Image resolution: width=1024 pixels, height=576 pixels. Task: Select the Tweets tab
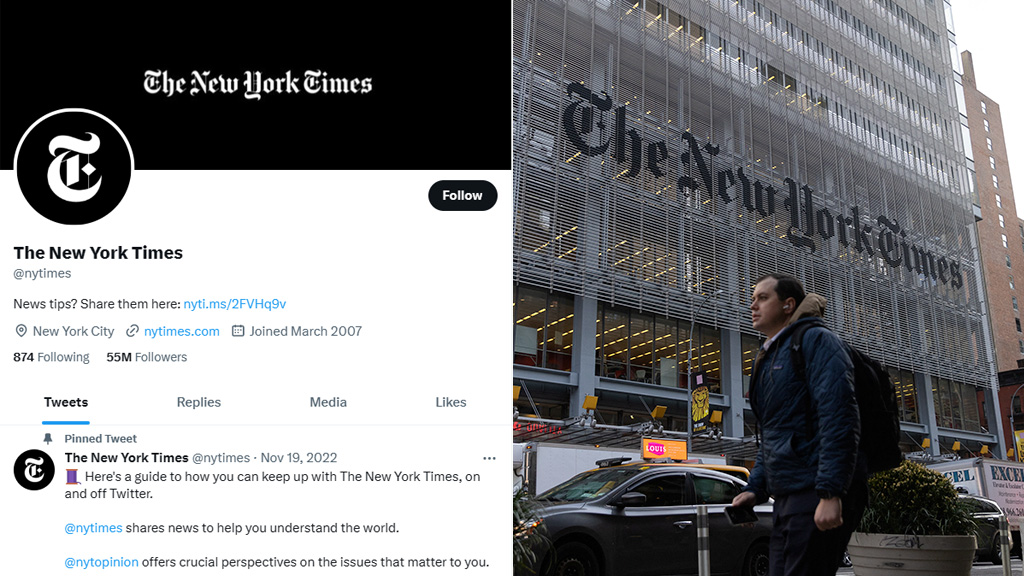point(66,402)
